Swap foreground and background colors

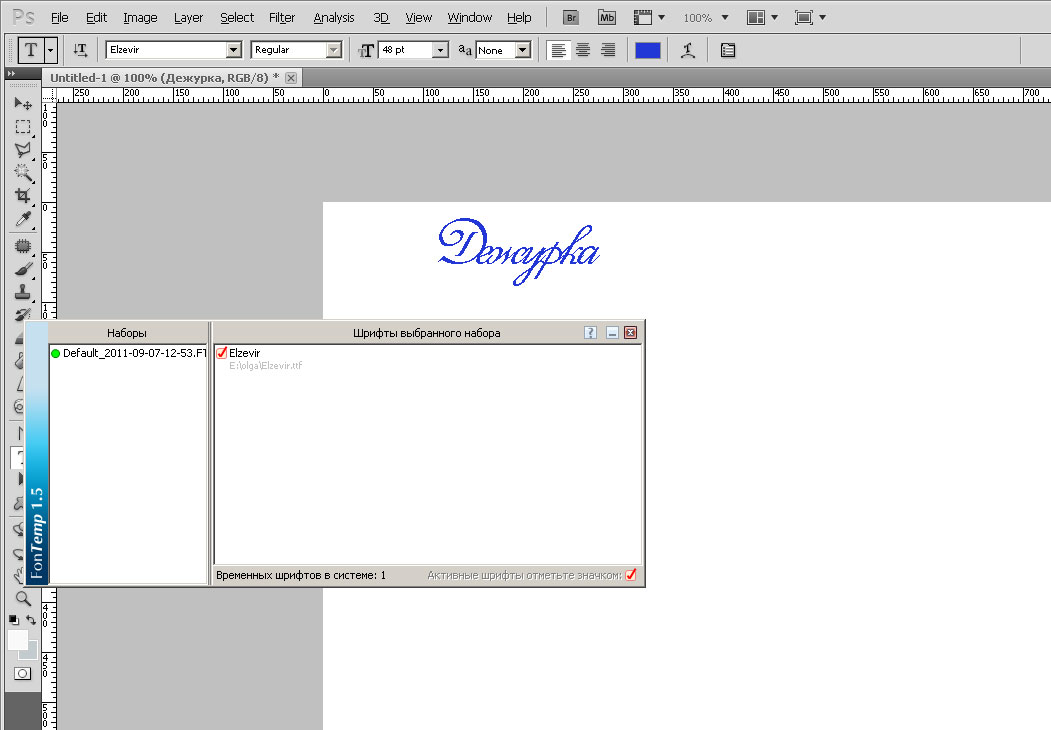[32, 620]
